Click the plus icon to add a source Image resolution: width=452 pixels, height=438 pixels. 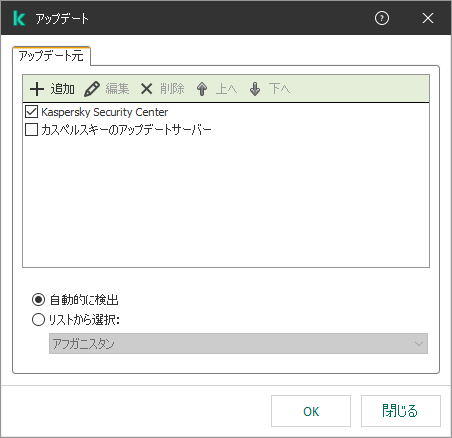click(37, 89)
